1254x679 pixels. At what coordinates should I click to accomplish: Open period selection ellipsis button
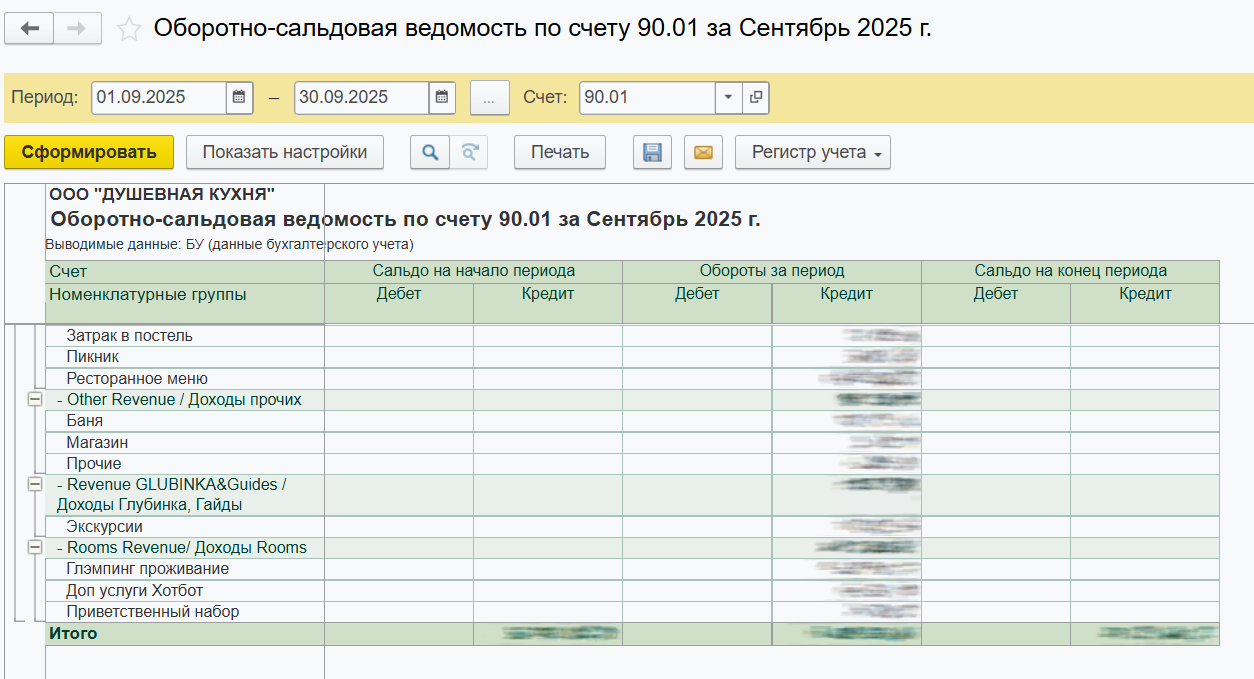click(x=489, y=97)
